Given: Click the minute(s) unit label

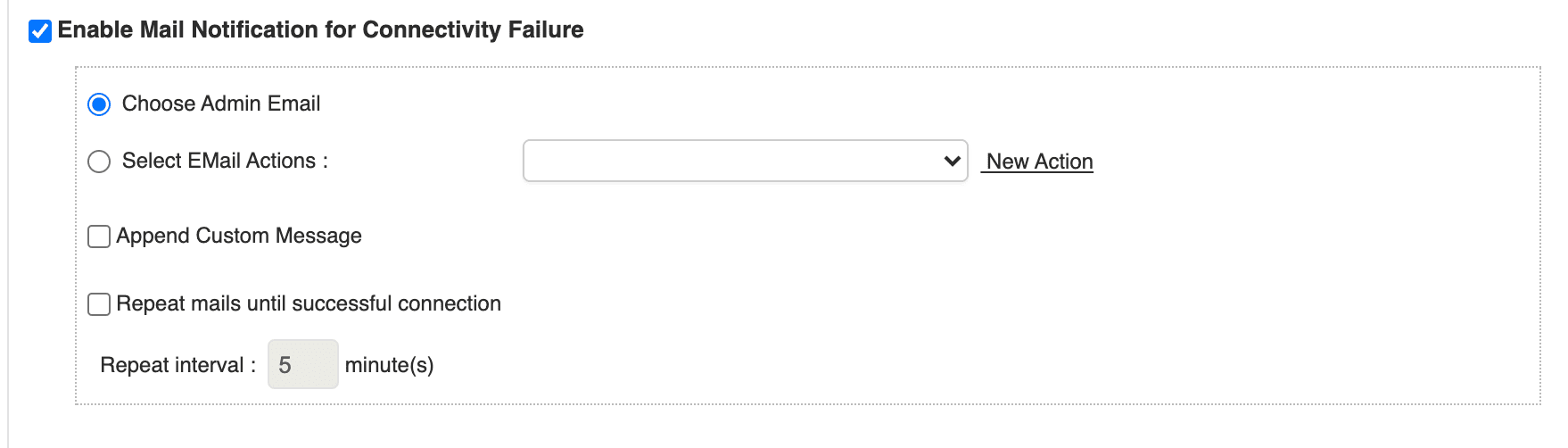Looking at the screenshot, I should [389, 365].
